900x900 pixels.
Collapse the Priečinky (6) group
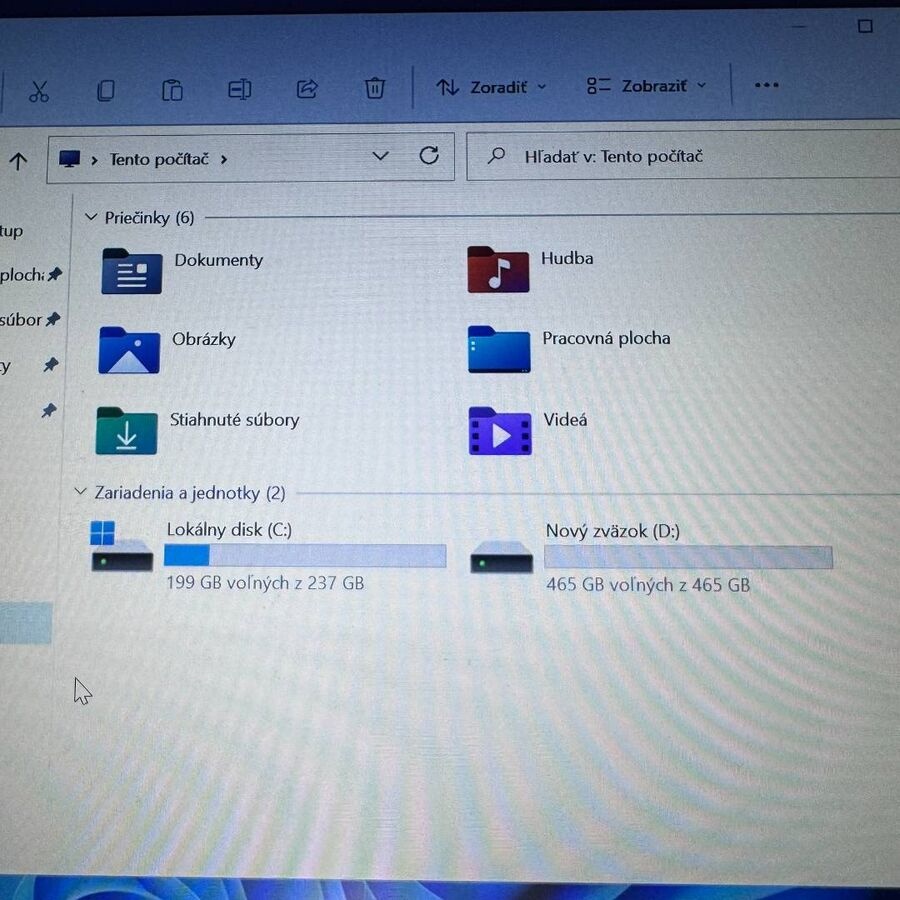tap(90, 217)
